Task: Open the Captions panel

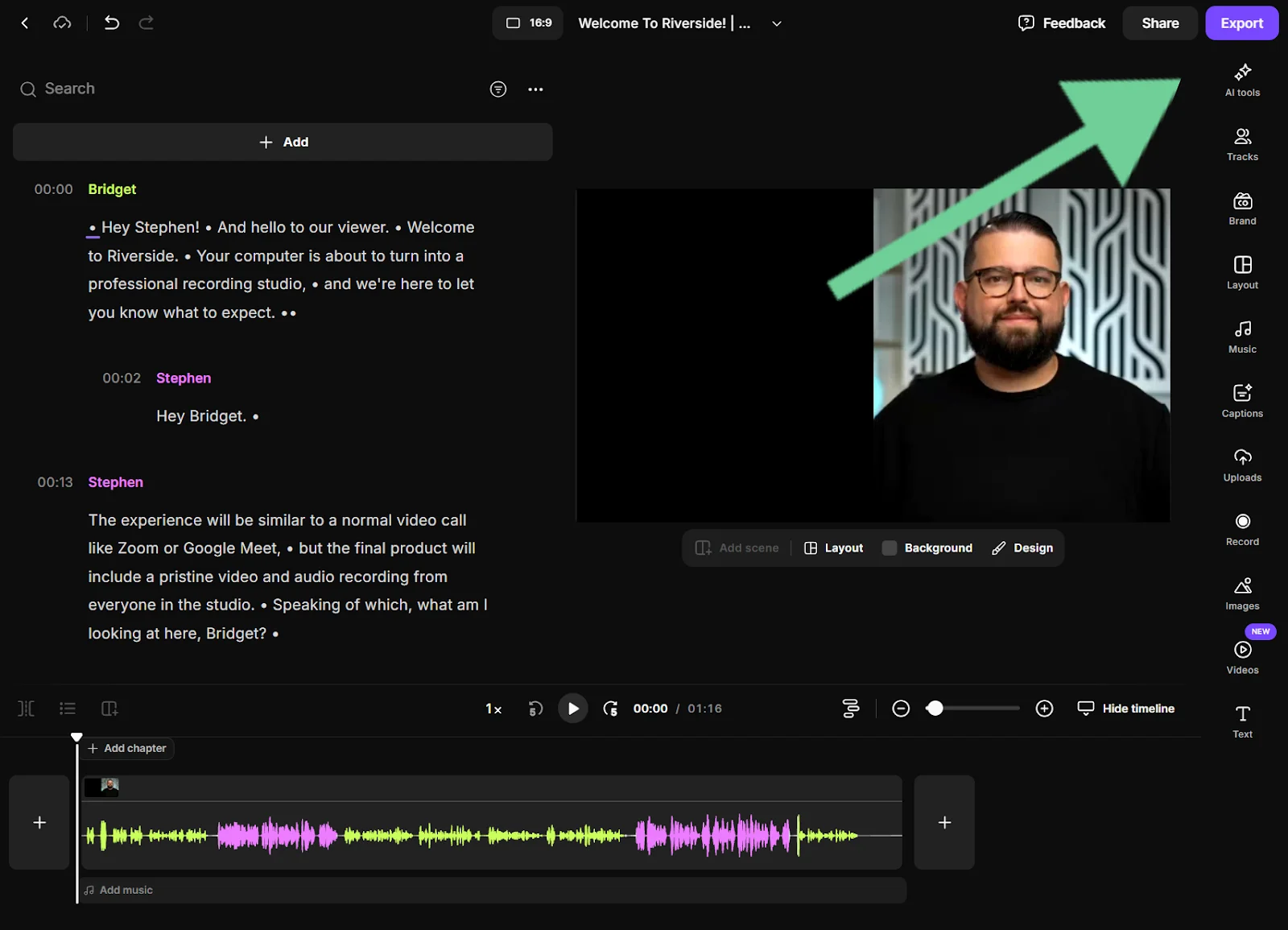Action: [1242, 401]
